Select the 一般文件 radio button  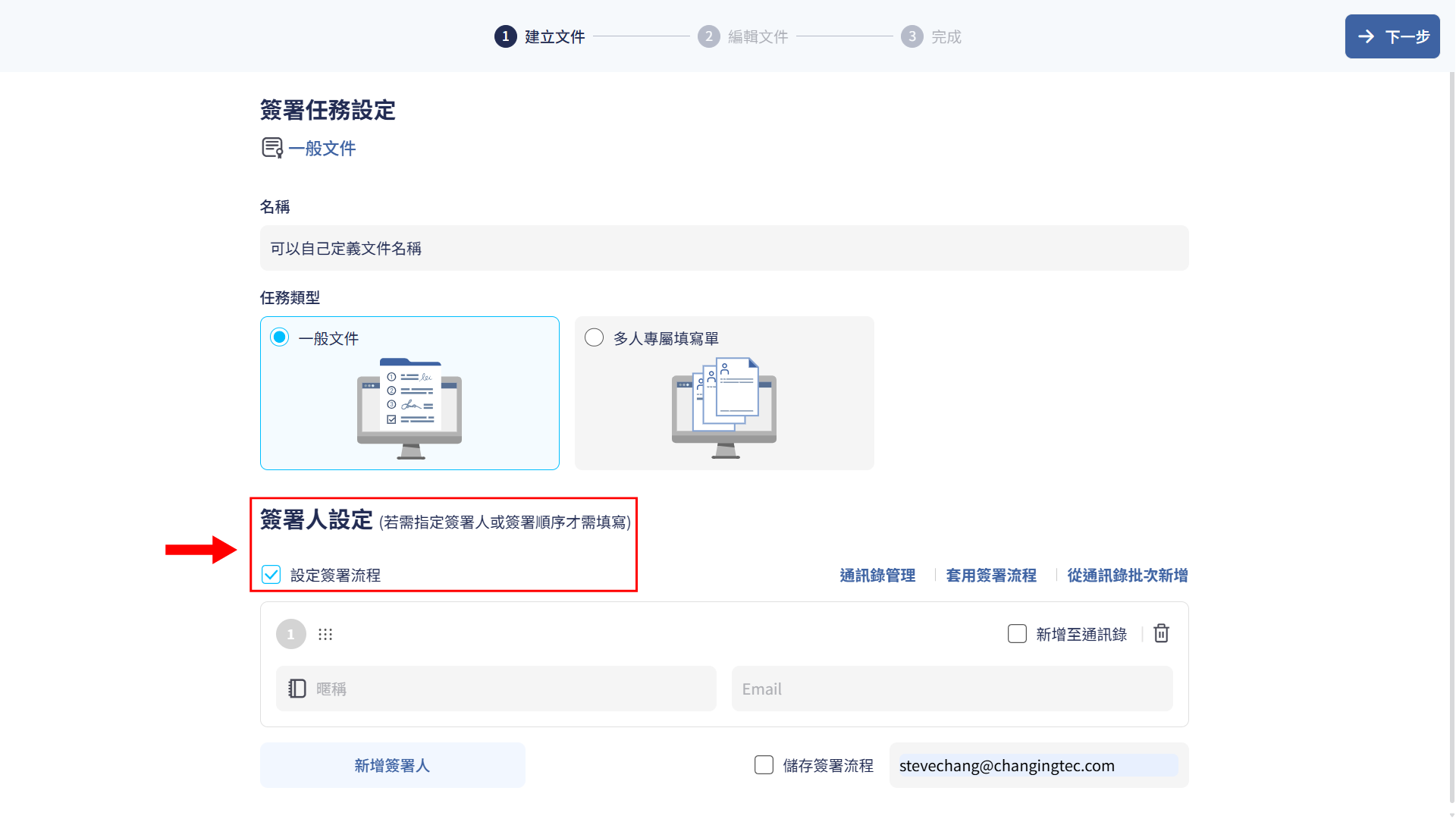coord(280,337)
